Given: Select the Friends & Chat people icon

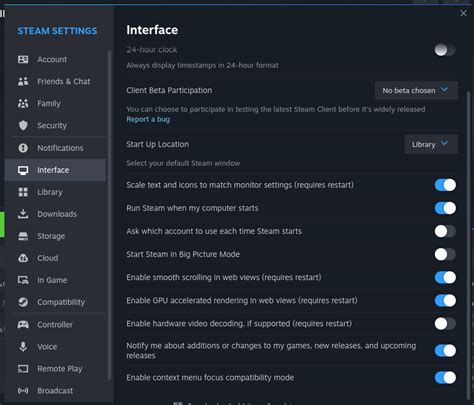Looking at the screenshot, I should 23,81.
